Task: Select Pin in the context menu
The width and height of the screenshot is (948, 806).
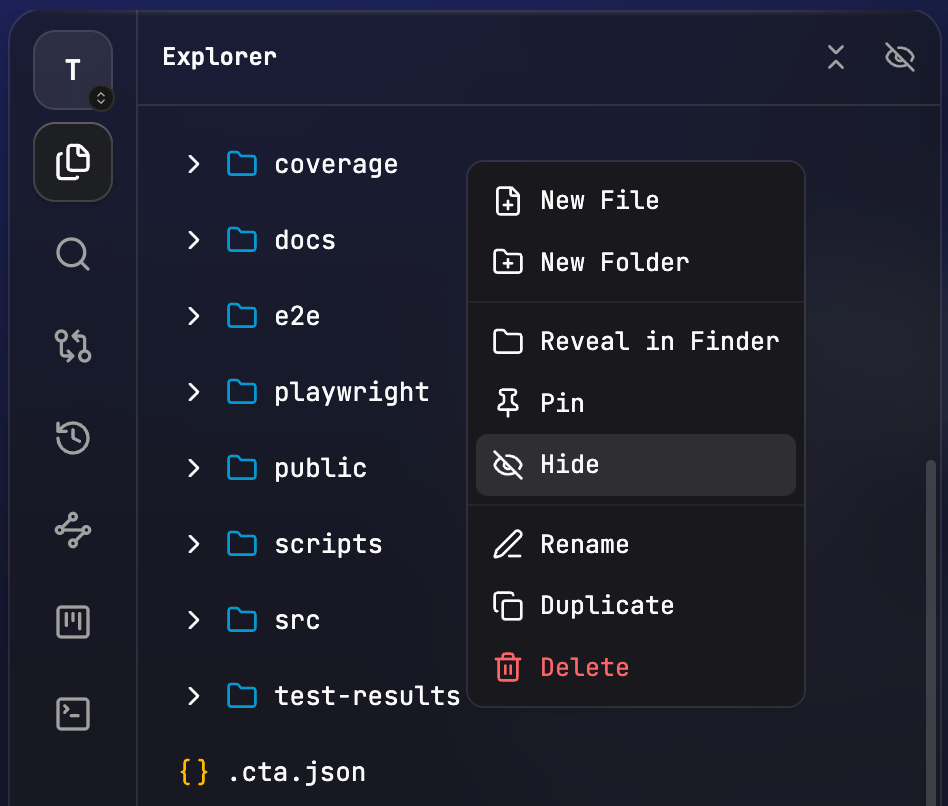Action: [x=636, y=403]
